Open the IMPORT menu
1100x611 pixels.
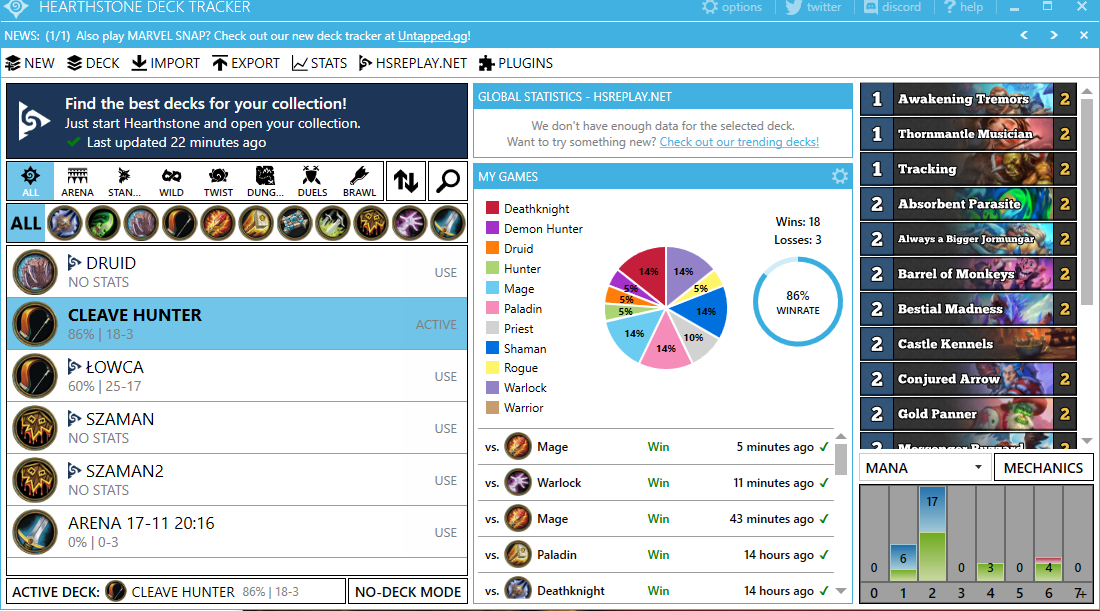[166, 63]
